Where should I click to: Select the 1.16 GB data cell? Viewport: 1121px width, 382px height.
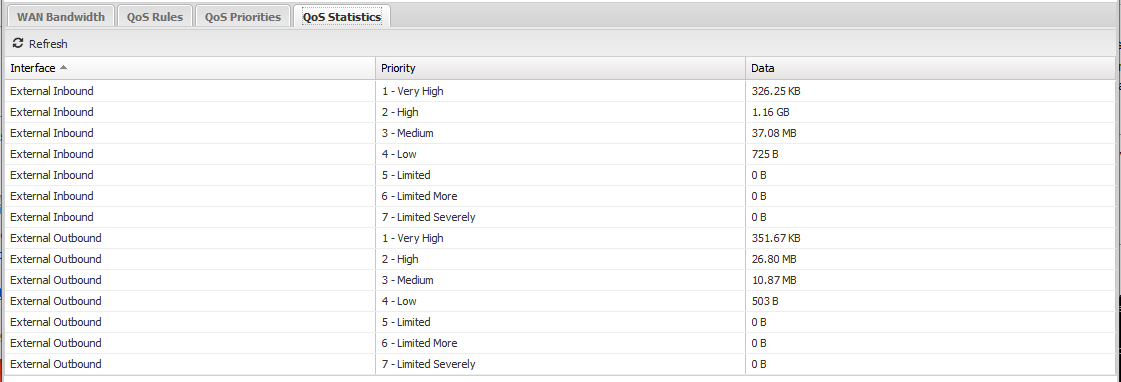click(930, 112)
